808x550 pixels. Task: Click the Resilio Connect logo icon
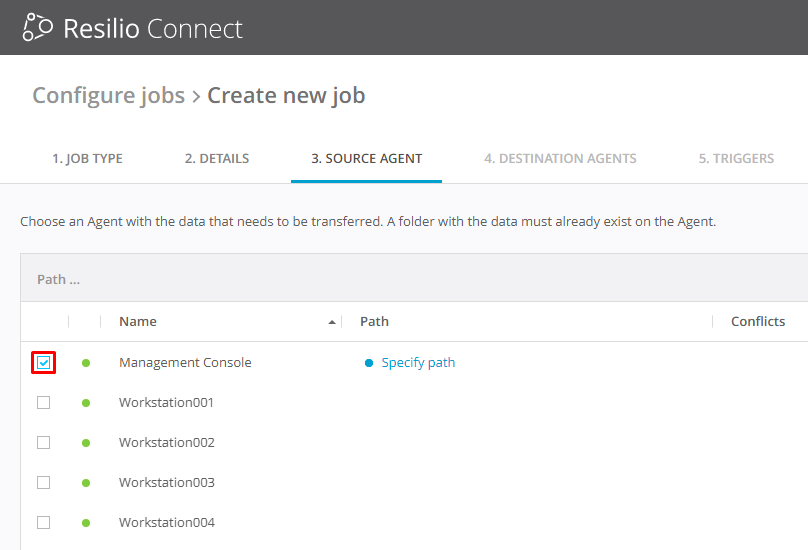click(x=38, y=28)
